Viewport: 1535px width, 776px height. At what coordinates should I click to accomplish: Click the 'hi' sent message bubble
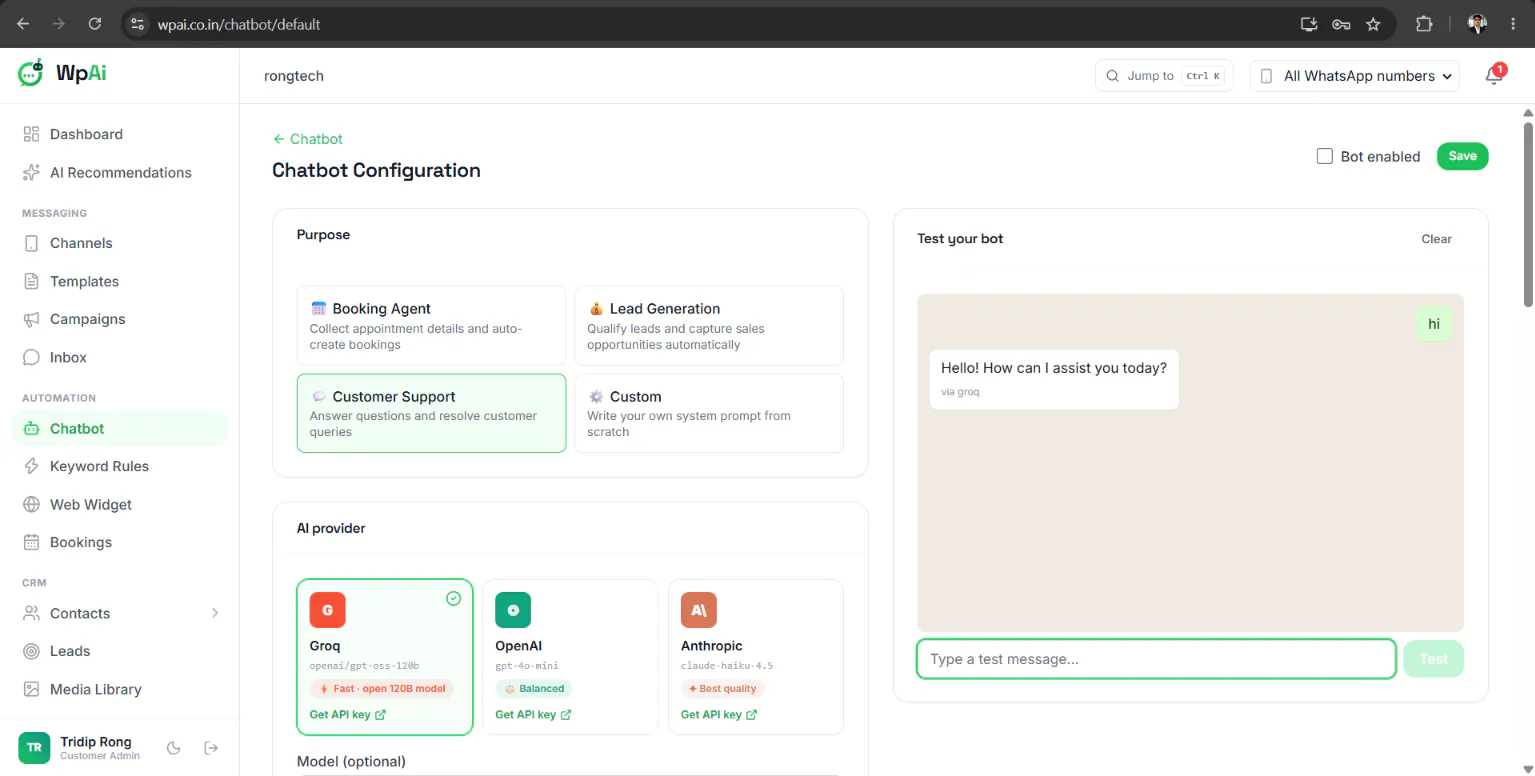click(1434, 324)
